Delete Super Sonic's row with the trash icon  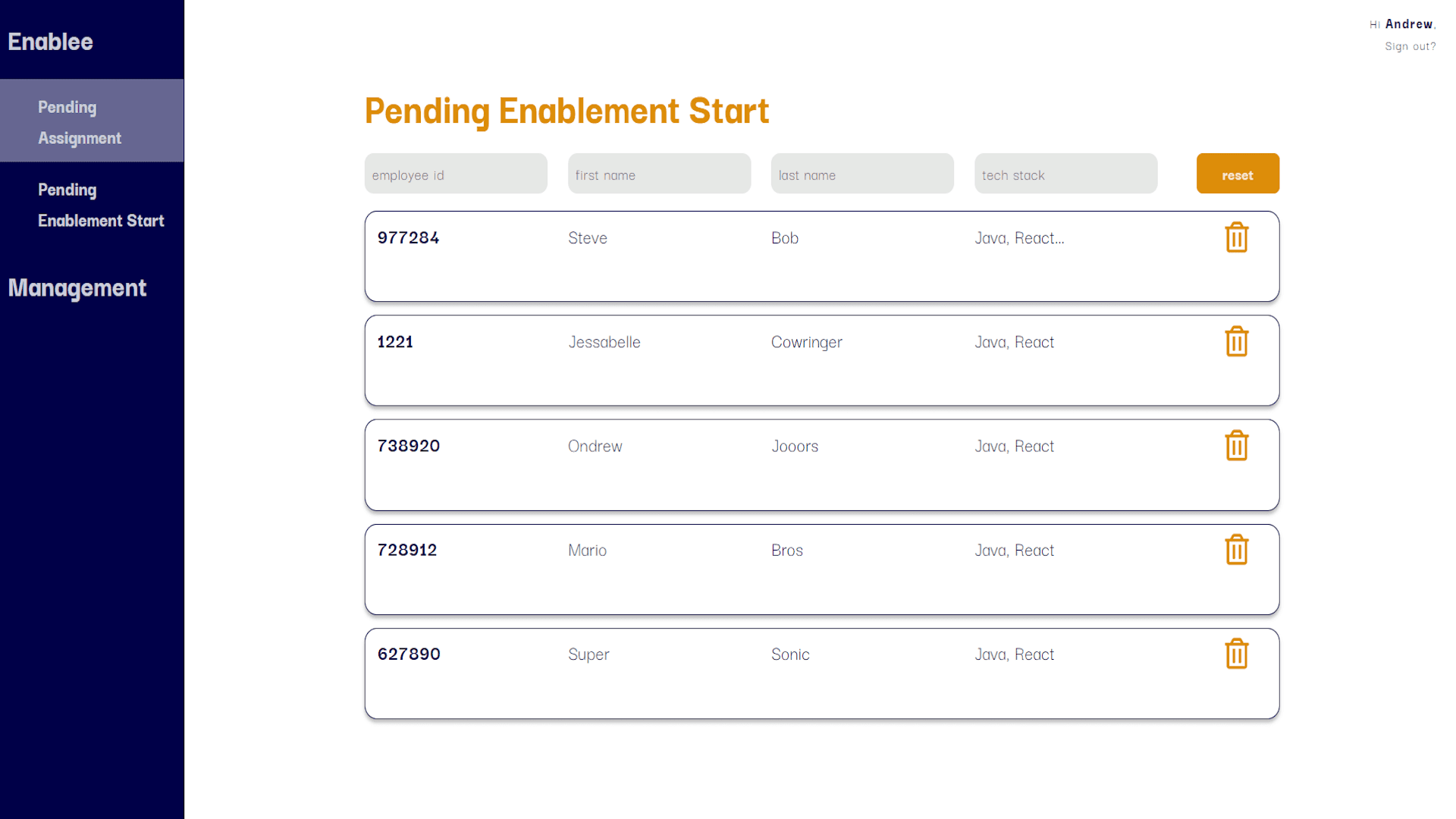[x=1237, y=654]
